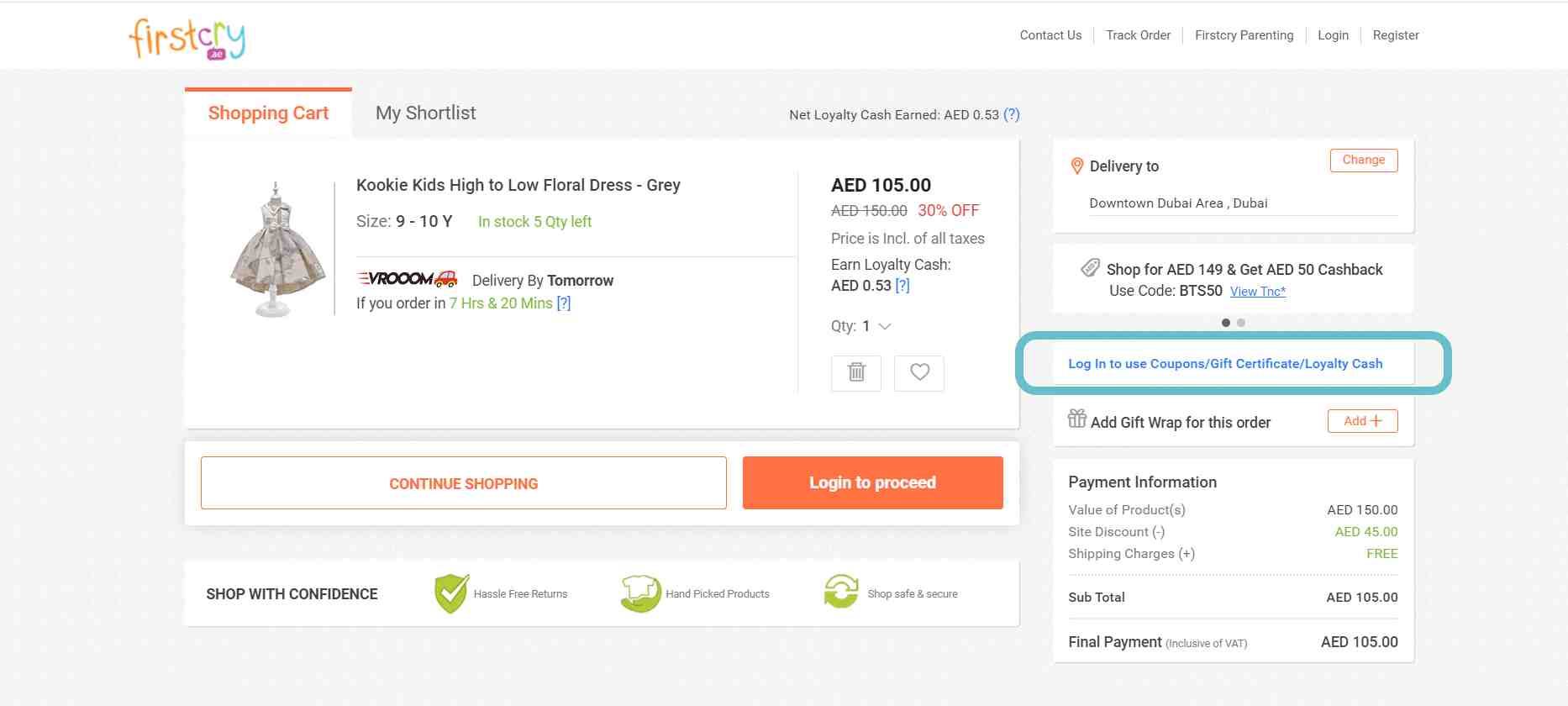Open the quantity dropdown

pyautogui.click(x=883, y=327)
